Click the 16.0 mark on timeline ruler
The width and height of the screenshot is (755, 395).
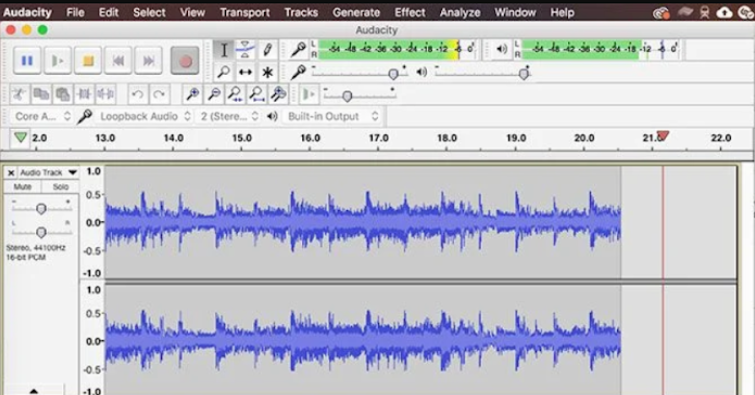coord(310,138)
